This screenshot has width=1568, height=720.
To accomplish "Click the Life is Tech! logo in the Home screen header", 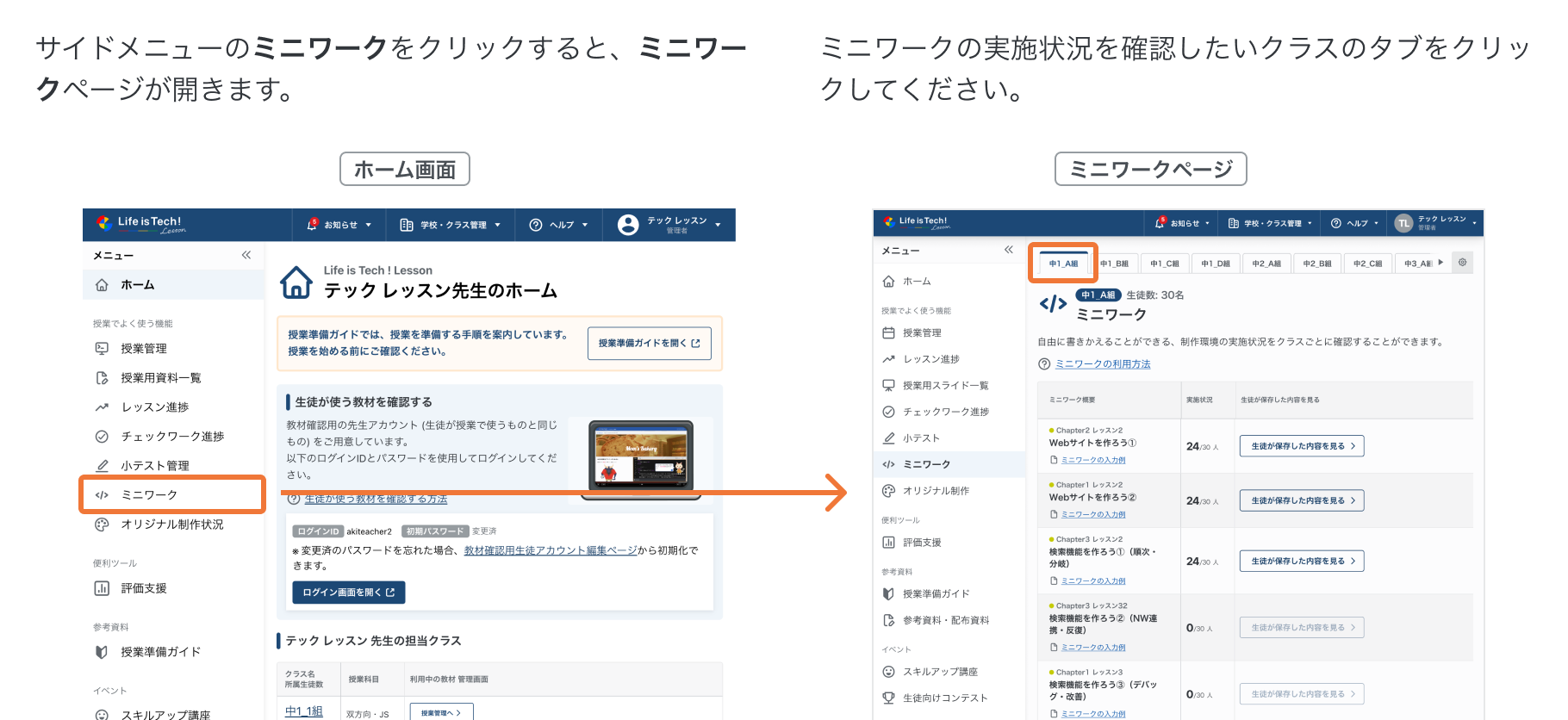I will [x=140, y=224].
